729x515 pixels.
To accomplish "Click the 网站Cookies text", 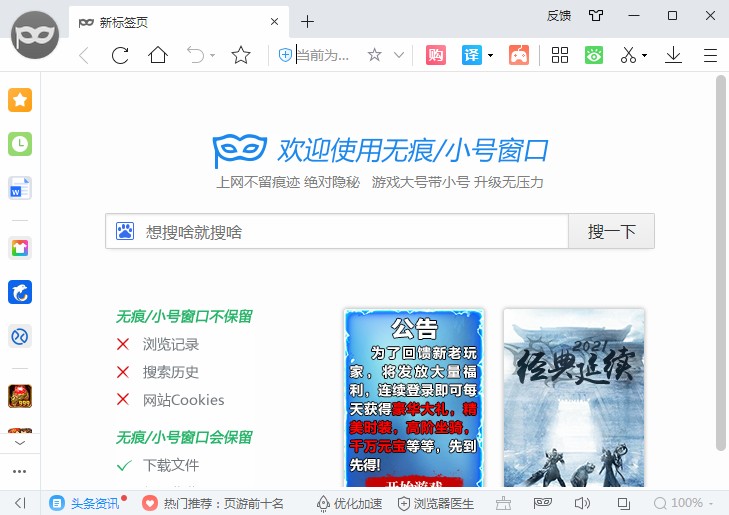I will tap(184, 400).
